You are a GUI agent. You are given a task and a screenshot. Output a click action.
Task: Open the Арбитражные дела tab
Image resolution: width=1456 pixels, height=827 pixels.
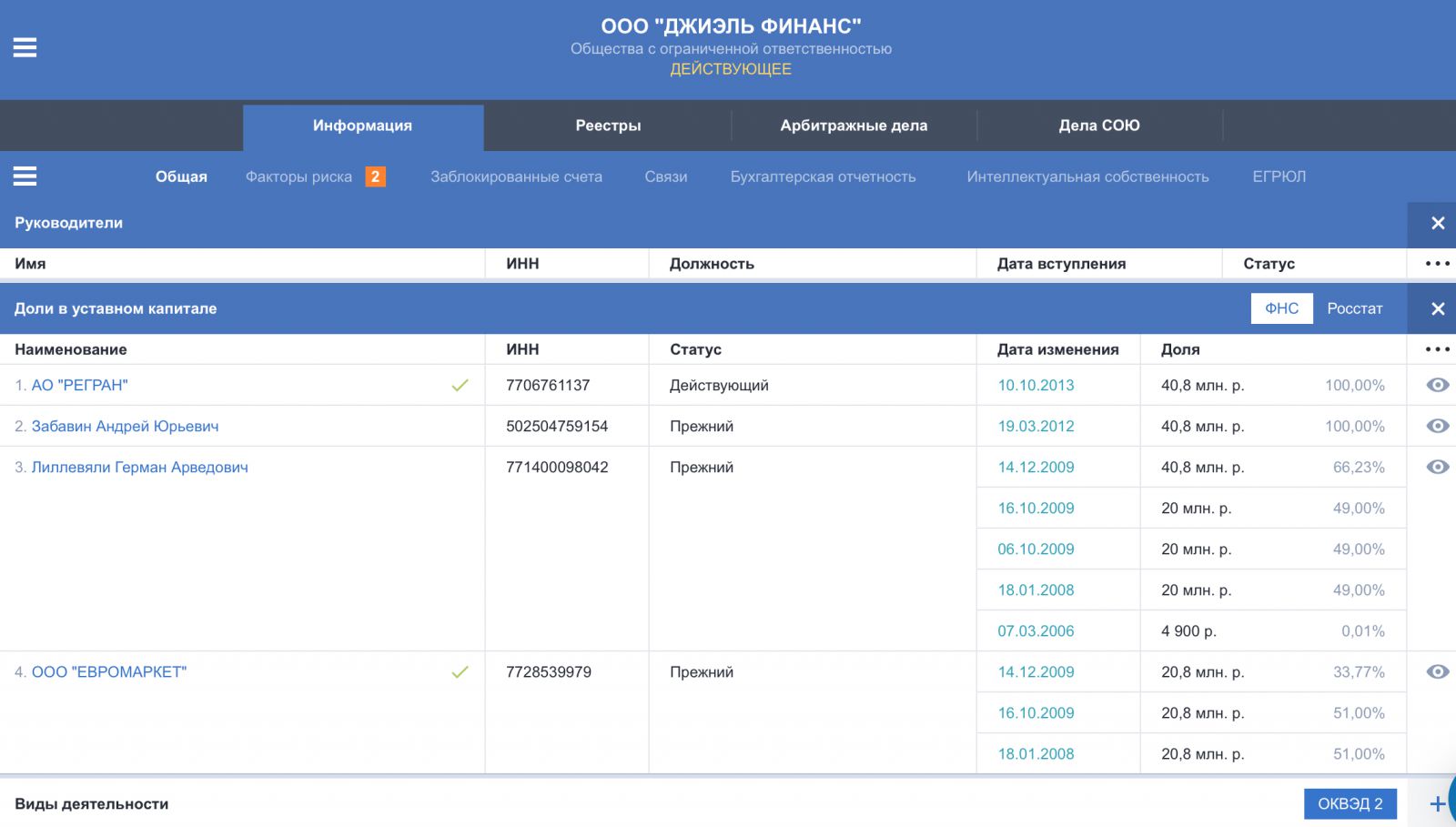(x=854, y=126)
